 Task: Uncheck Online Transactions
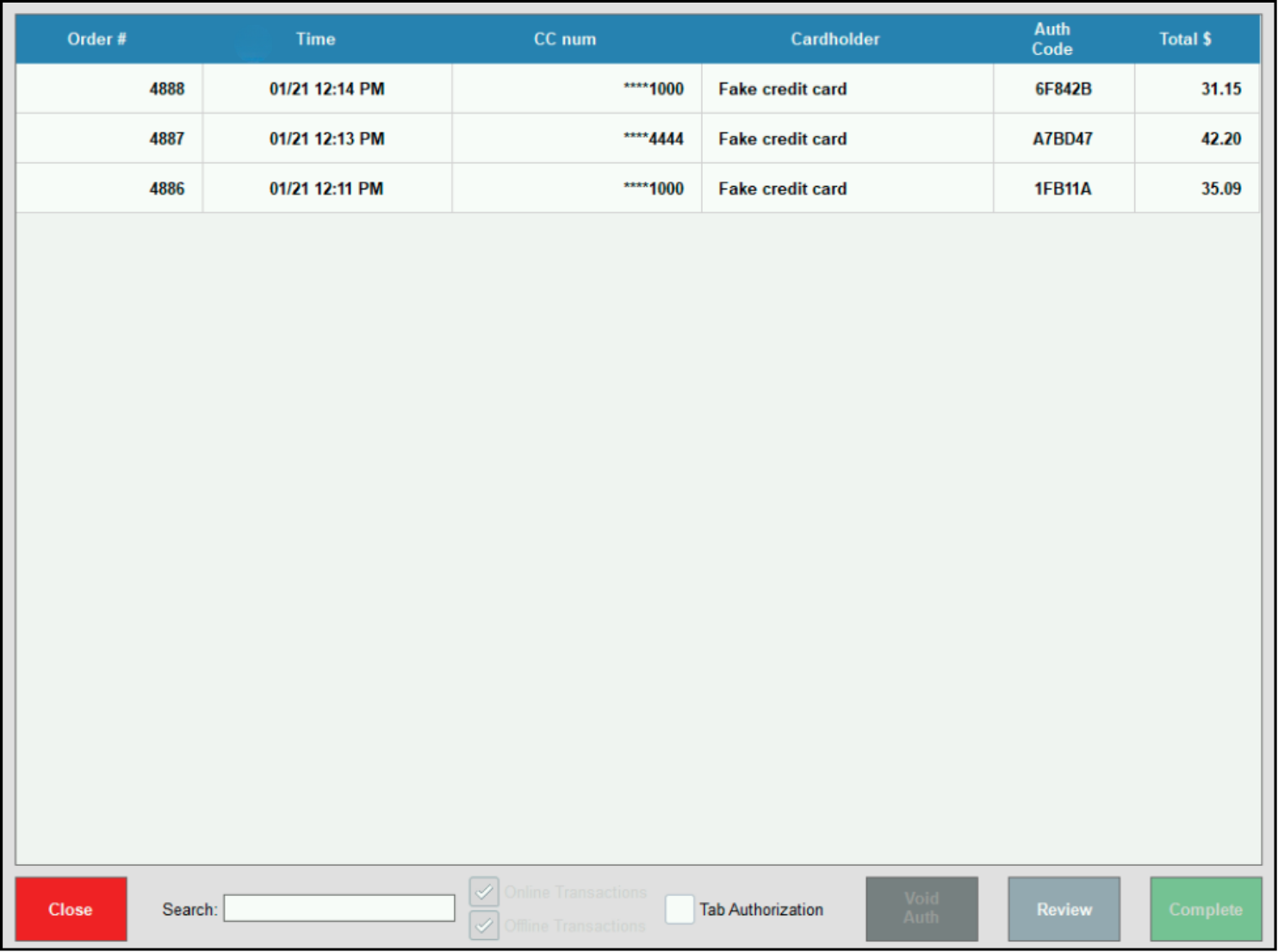(484, 891)
